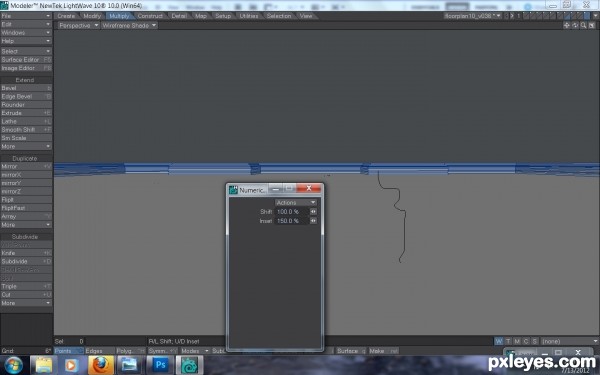Open the Wireframe Shade display dropdown

point(129,25)
